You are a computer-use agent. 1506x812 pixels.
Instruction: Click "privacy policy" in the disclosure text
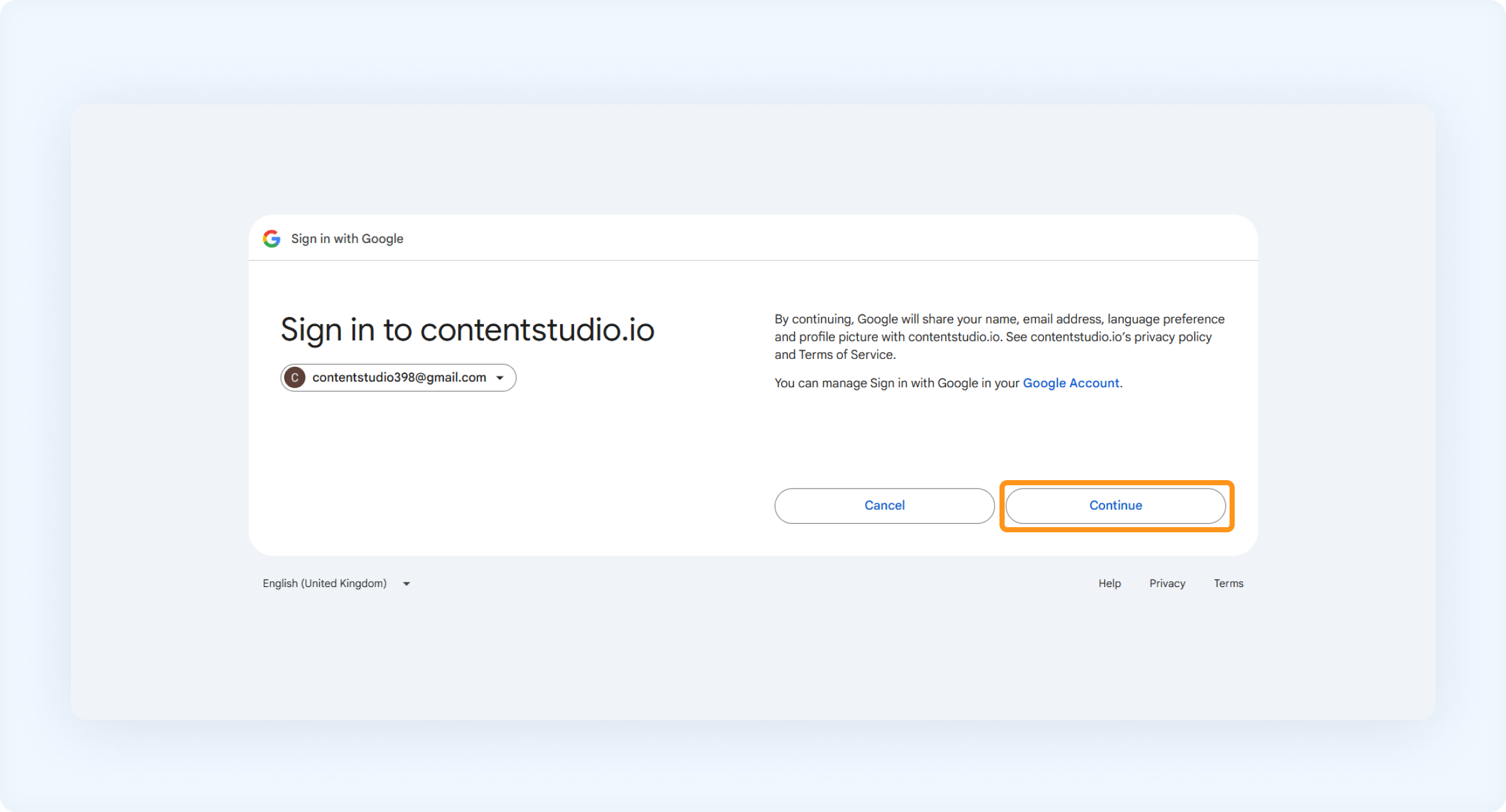(x=1173, y=337)
